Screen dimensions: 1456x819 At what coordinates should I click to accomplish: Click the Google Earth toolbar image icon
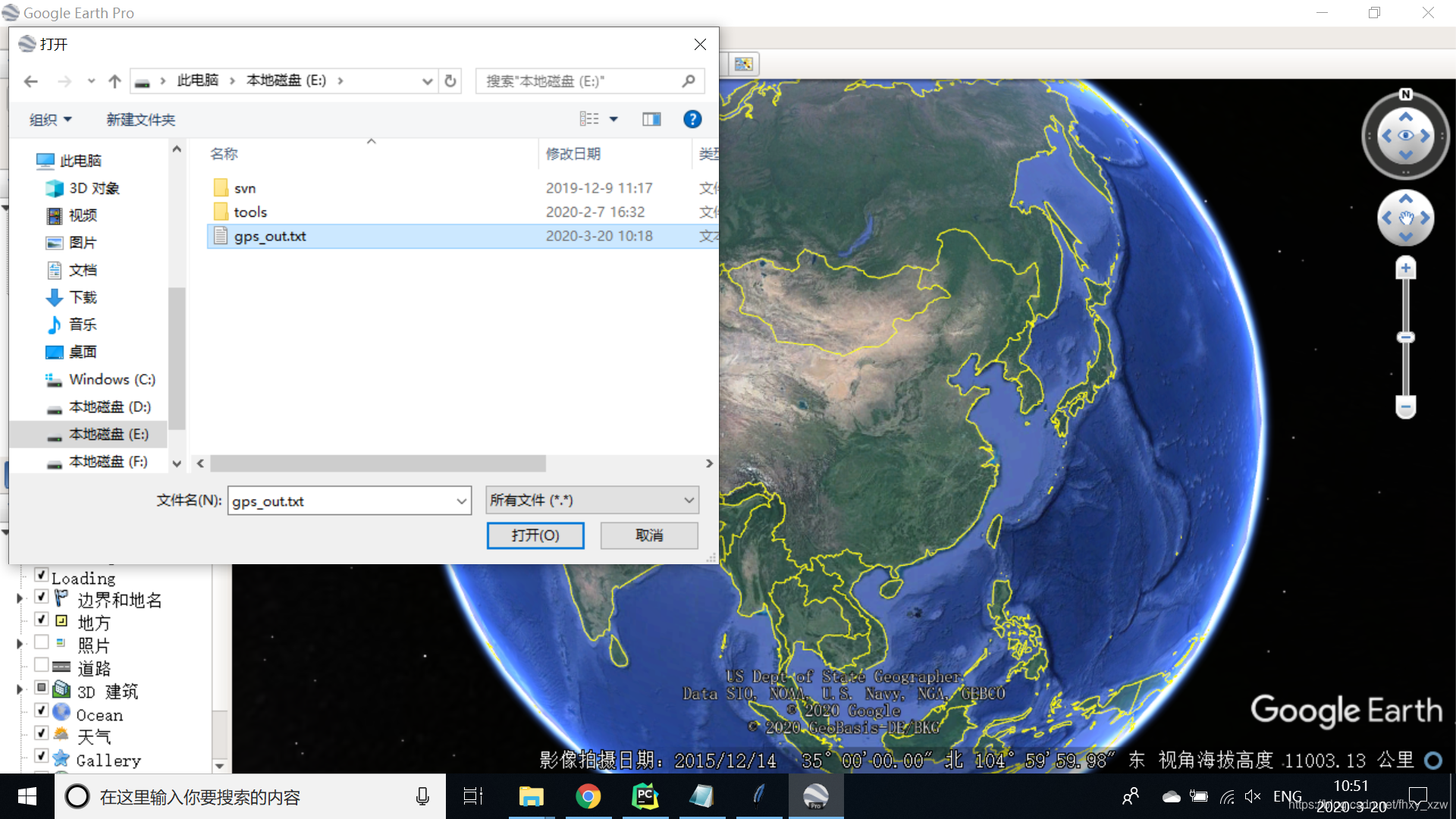[743, 64]
